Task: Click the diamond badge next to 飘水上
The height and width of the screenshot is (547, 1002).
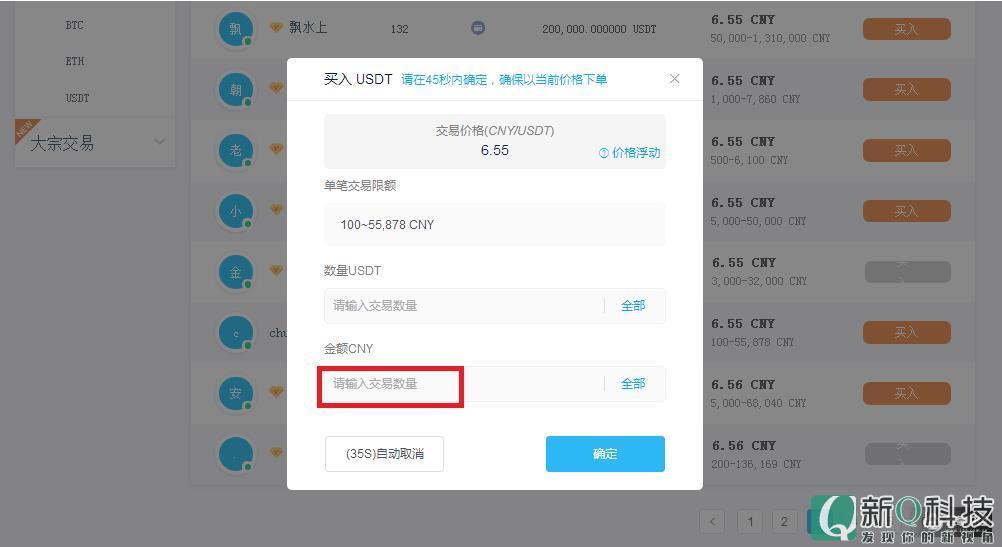Action: tap(276, 27)
